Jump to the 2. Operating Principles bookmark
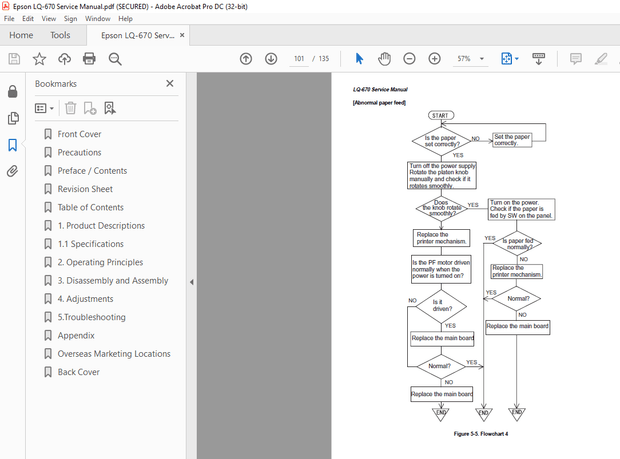This screenshot has height=459, width=620. point(100,262)
